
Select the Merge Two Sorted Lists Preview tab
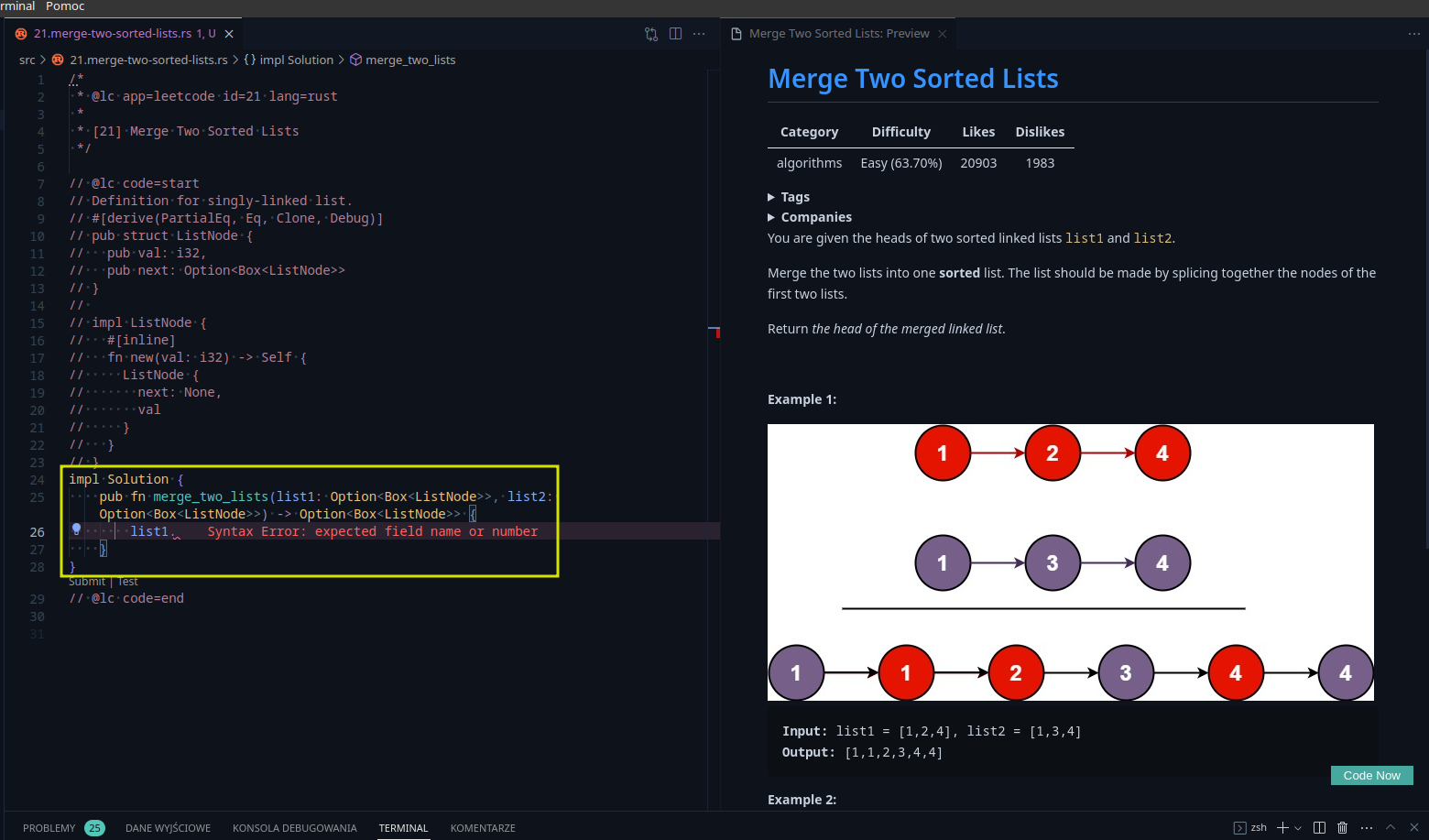[x=839, y=34]
